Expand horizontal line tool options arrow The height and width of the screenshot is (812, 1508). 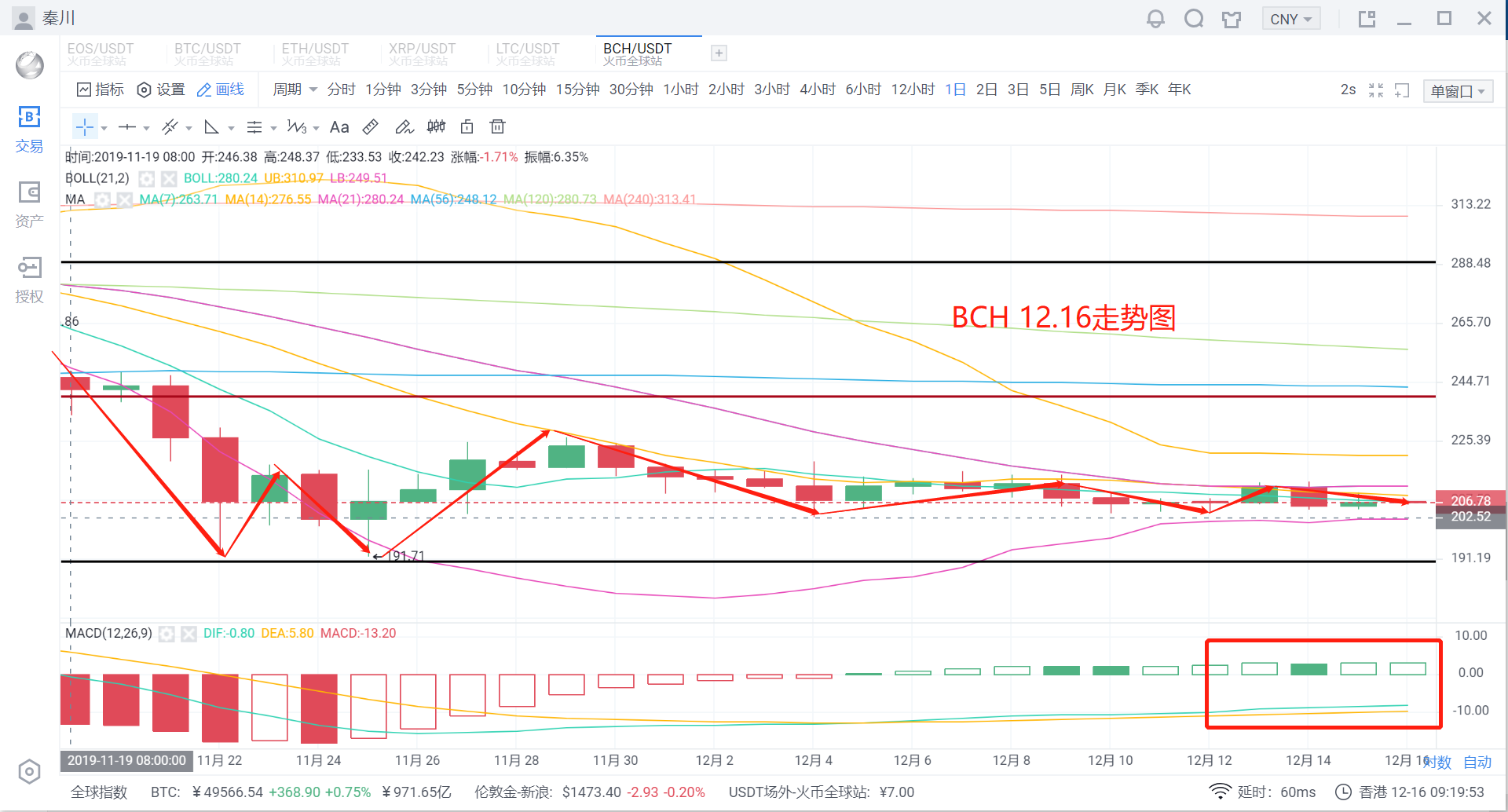pos(146,128)
